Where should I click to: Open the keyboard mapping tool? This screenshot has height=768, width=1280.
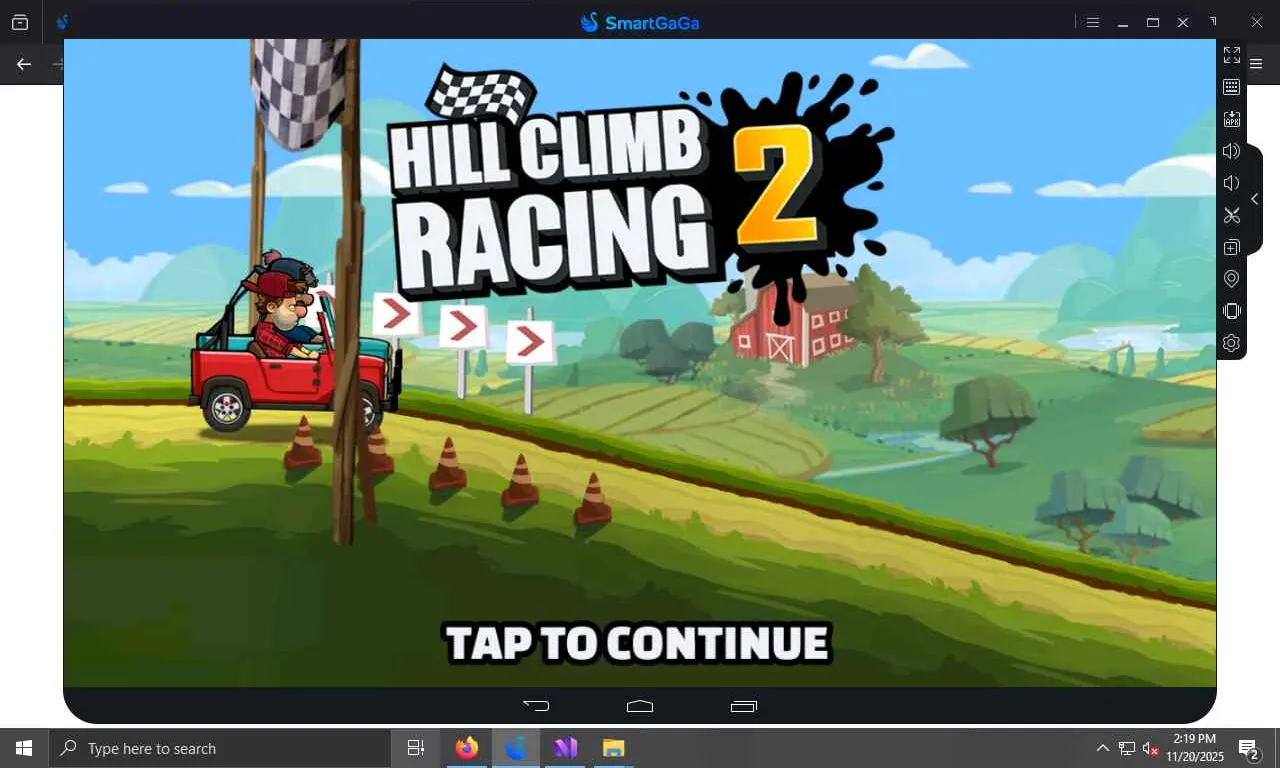[x=1231, y=87]
